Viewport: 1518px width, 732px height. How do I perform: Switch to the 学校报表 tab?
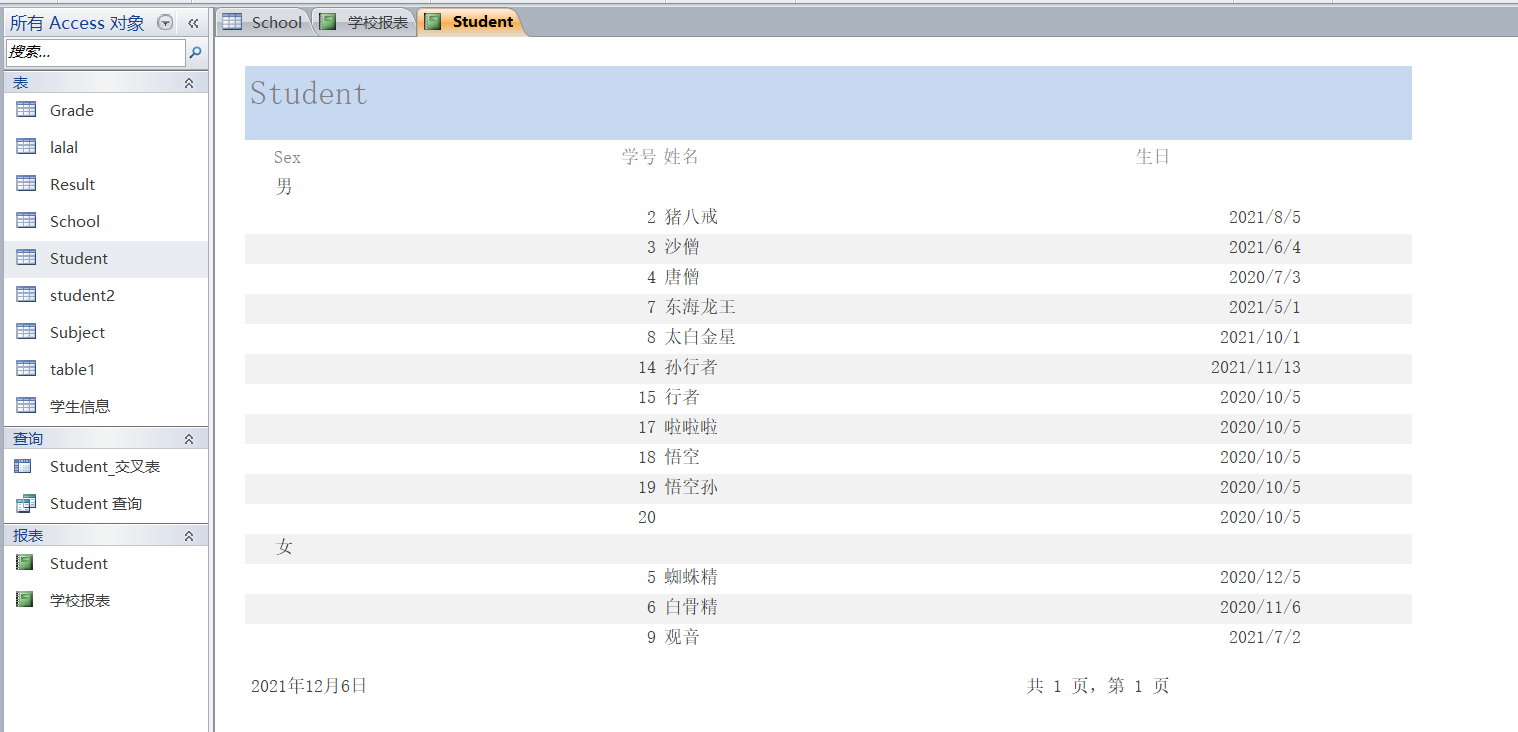366,22
